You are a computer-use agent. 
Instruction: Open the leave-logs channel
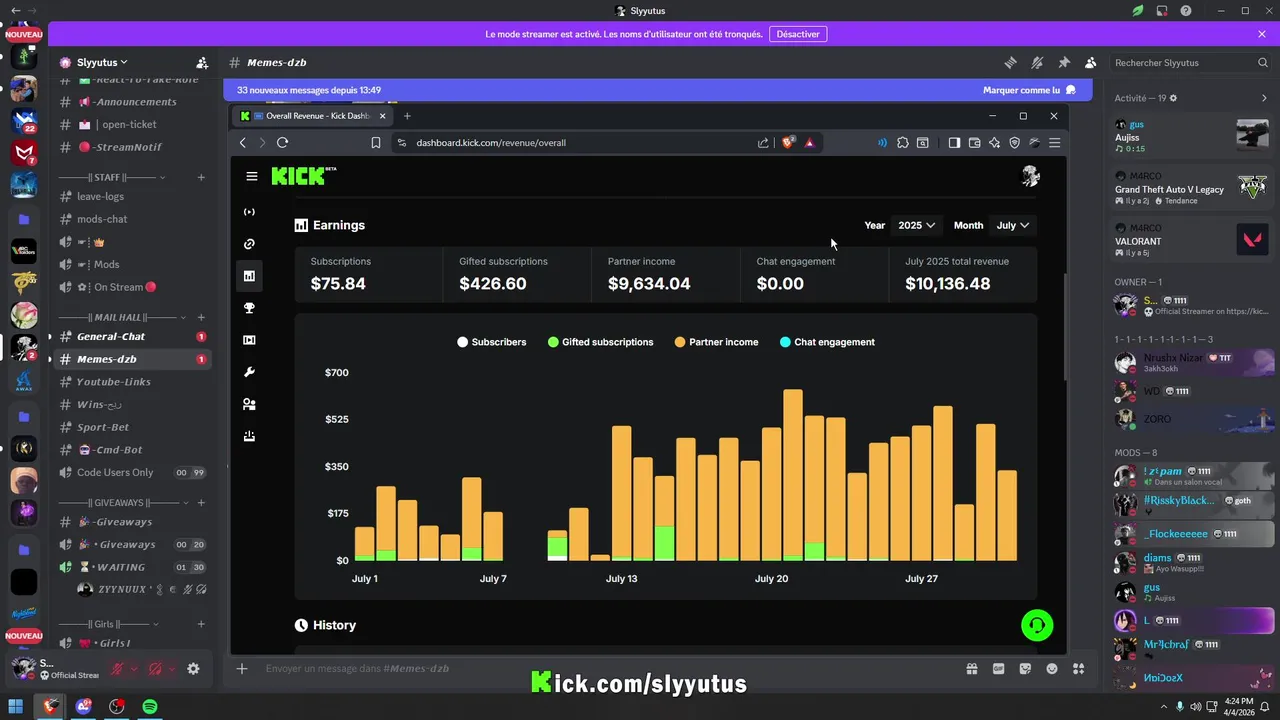(132, 196)
